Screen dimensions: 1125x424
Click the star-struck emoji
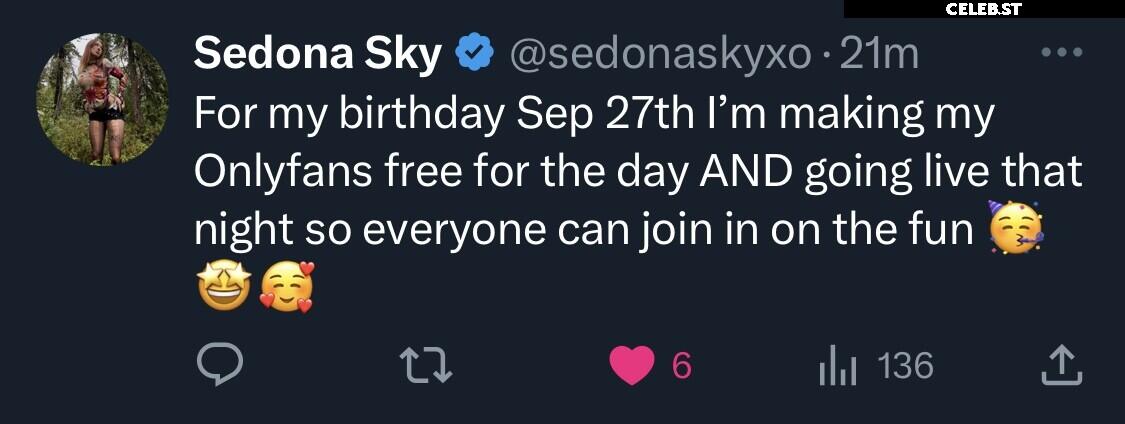[224, 285]
